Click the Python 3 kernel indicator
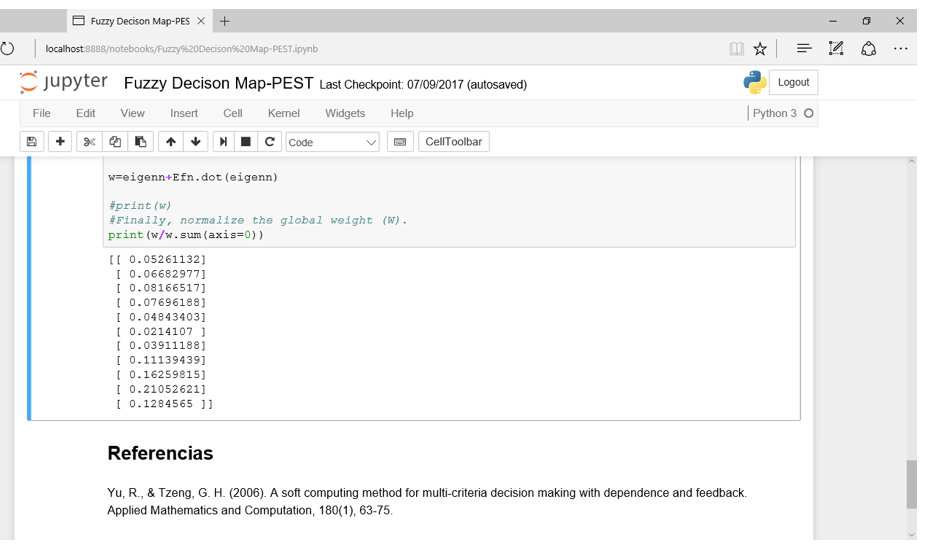The width and height of the screenshot is (930, 552). point(775,113)
